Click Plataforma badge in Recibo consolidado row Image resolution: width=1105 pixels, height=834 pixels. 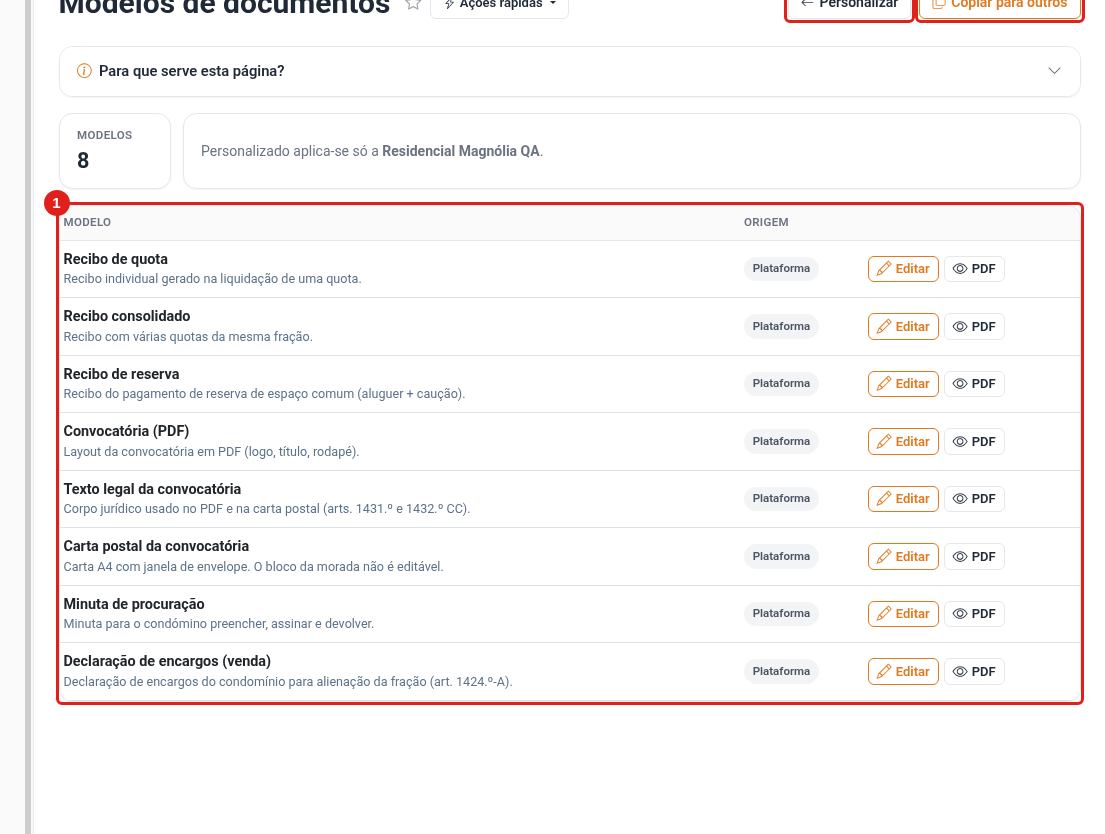[781, 326]
